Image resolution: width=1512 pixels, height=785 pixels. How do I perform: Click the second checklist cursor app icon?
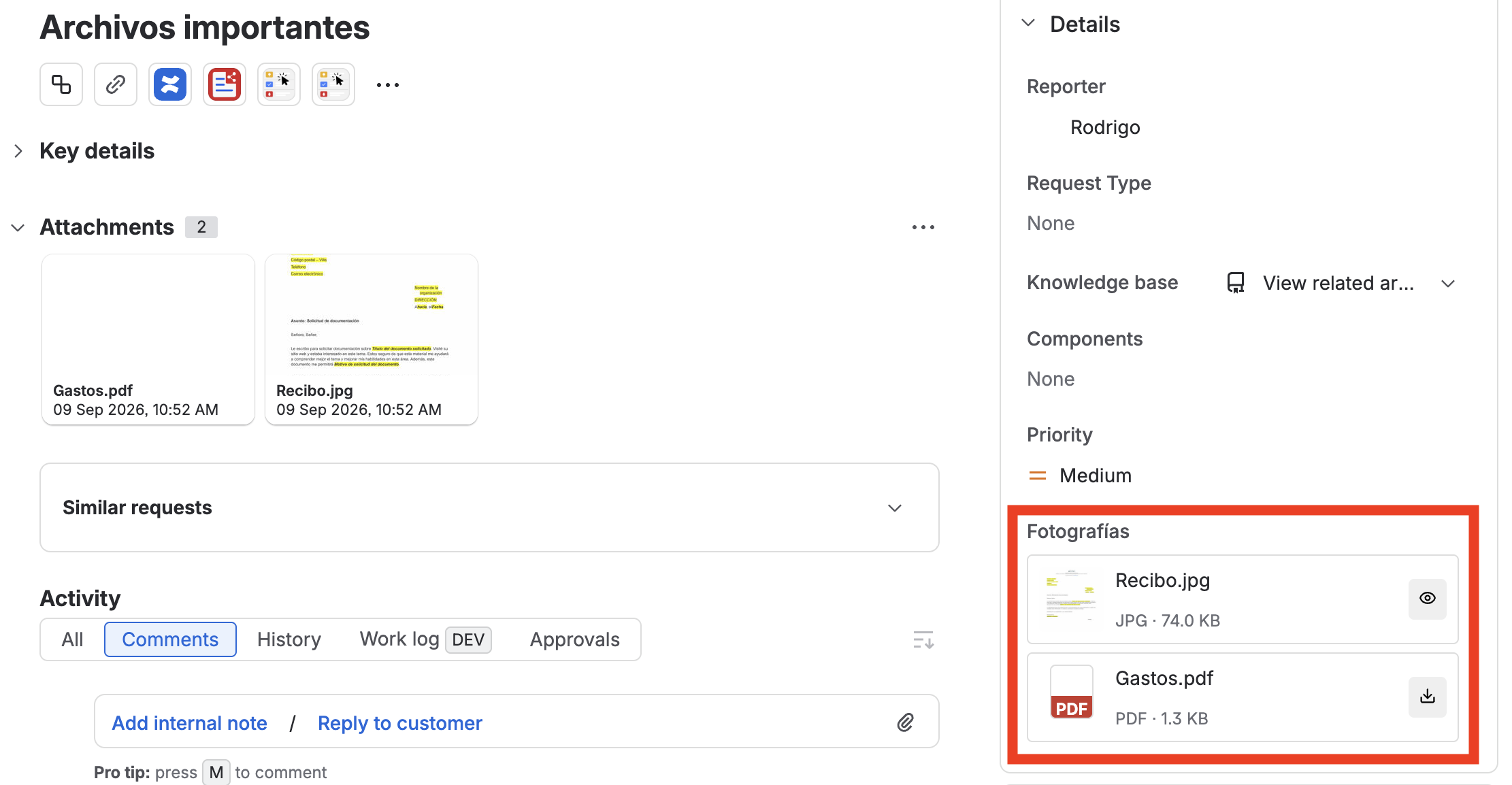333,84
